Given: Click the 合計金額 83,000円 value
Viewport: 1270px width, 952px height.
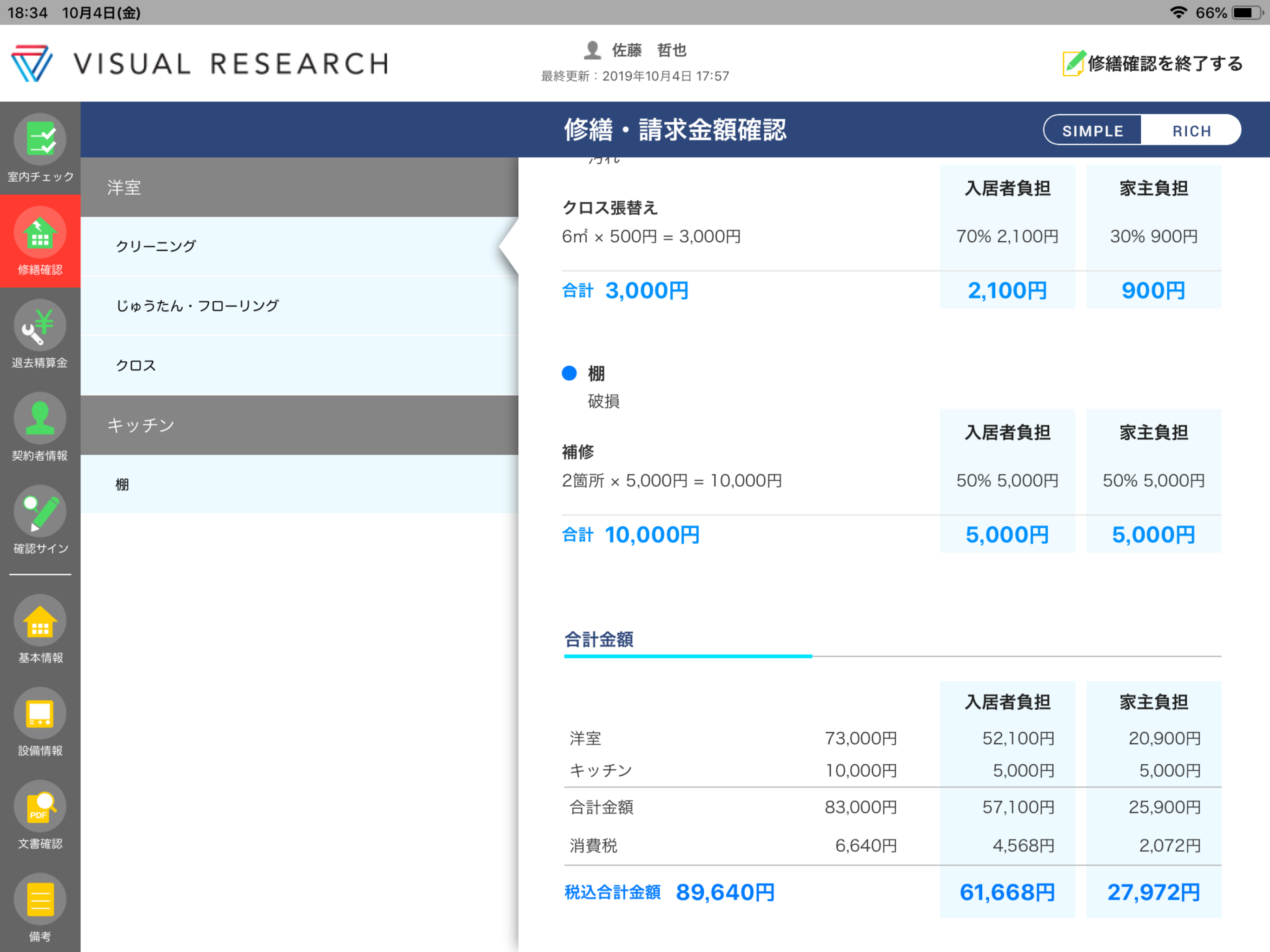Looking at the screenshot, I should [860, 807].
